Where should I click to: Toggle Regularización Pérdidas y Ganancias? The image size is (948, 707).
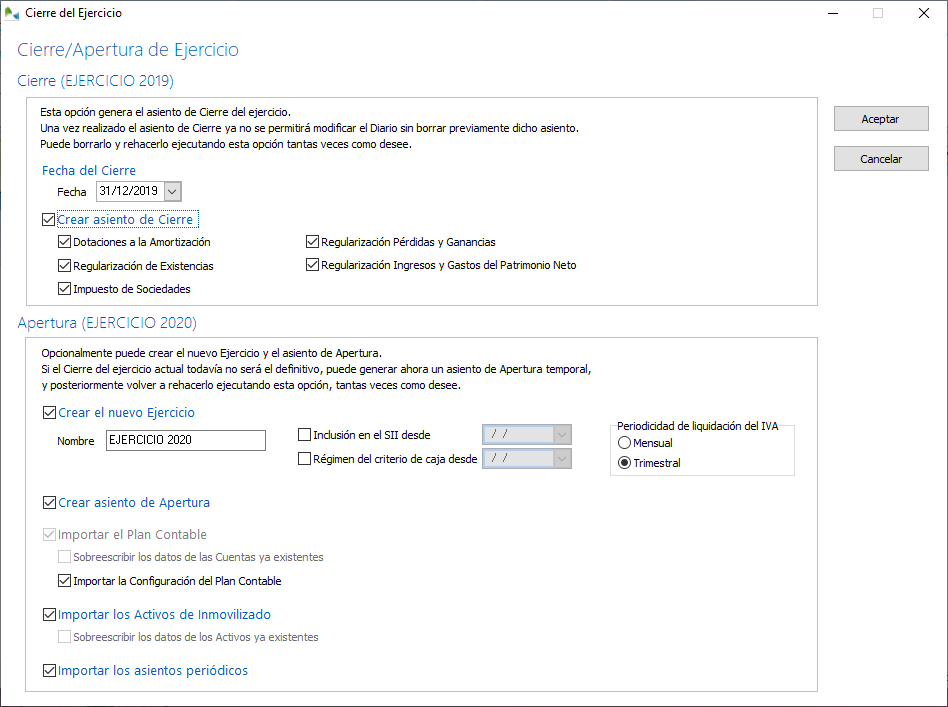point(313,242)
